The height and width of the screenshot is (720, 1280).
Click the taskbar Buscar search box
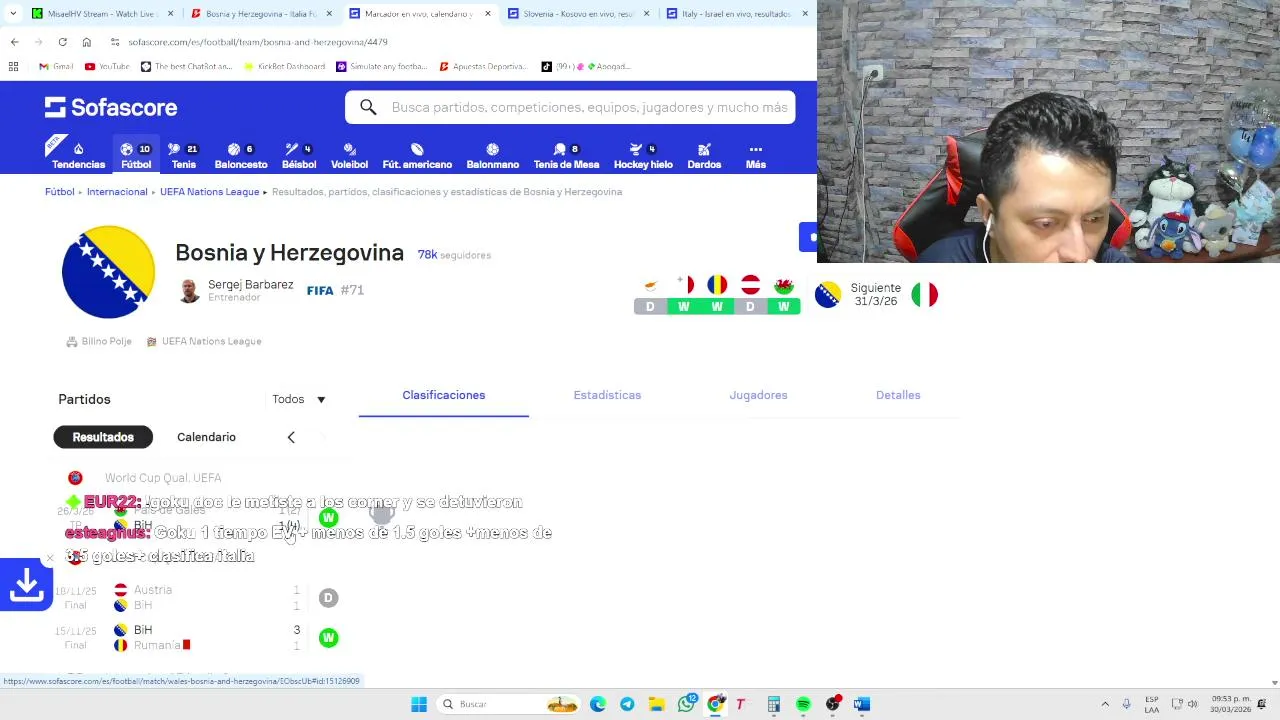(x=510, y=704)
